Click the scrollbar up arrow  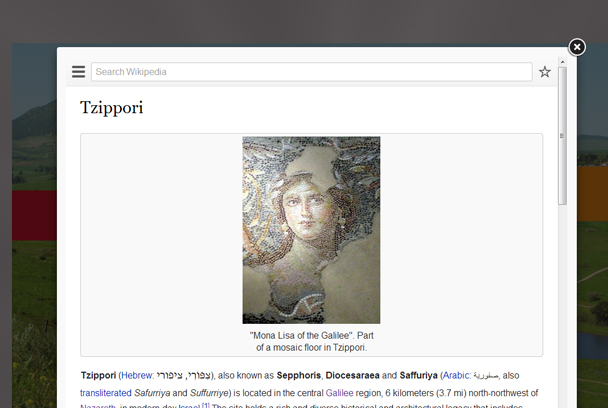[x=562, y=62]
